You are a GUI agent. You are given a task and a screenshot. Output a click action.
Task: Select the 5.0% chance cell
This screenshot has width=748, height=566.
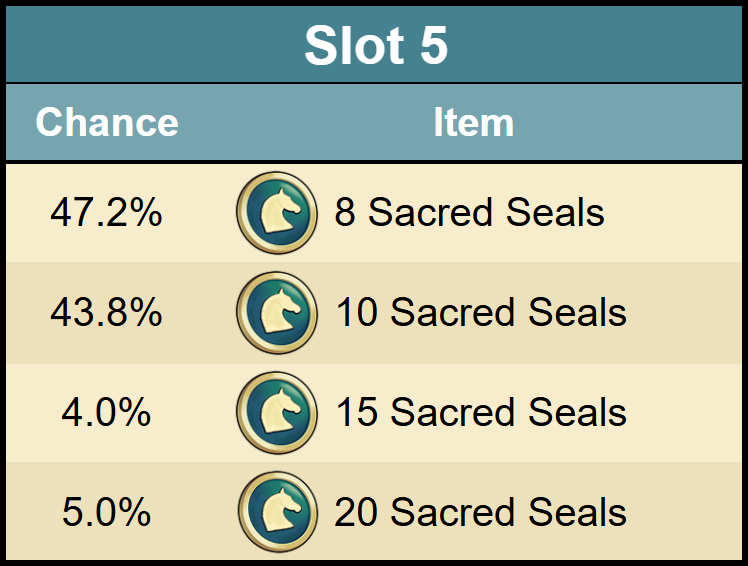point(106,512)
